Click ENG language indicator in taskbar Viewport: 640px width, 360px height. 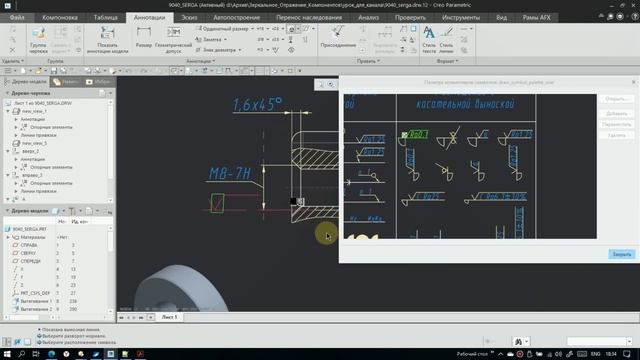(596, 354)
